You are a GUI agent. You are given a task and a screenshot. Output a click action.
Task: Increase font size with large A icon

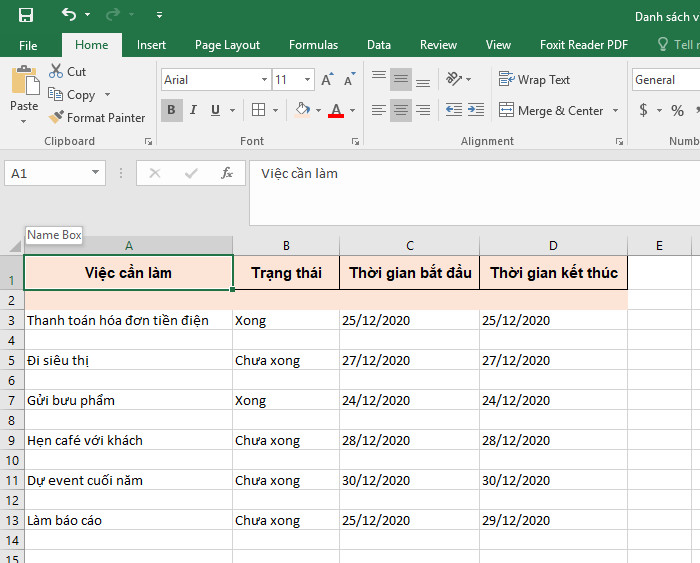(327, 79)
